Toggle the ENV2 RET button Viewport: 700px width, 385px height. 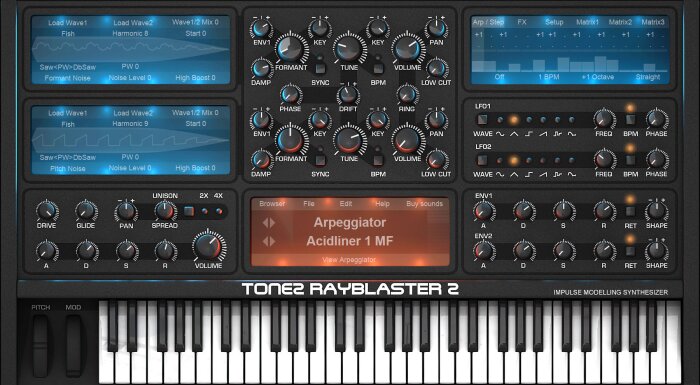coord(630,251)
